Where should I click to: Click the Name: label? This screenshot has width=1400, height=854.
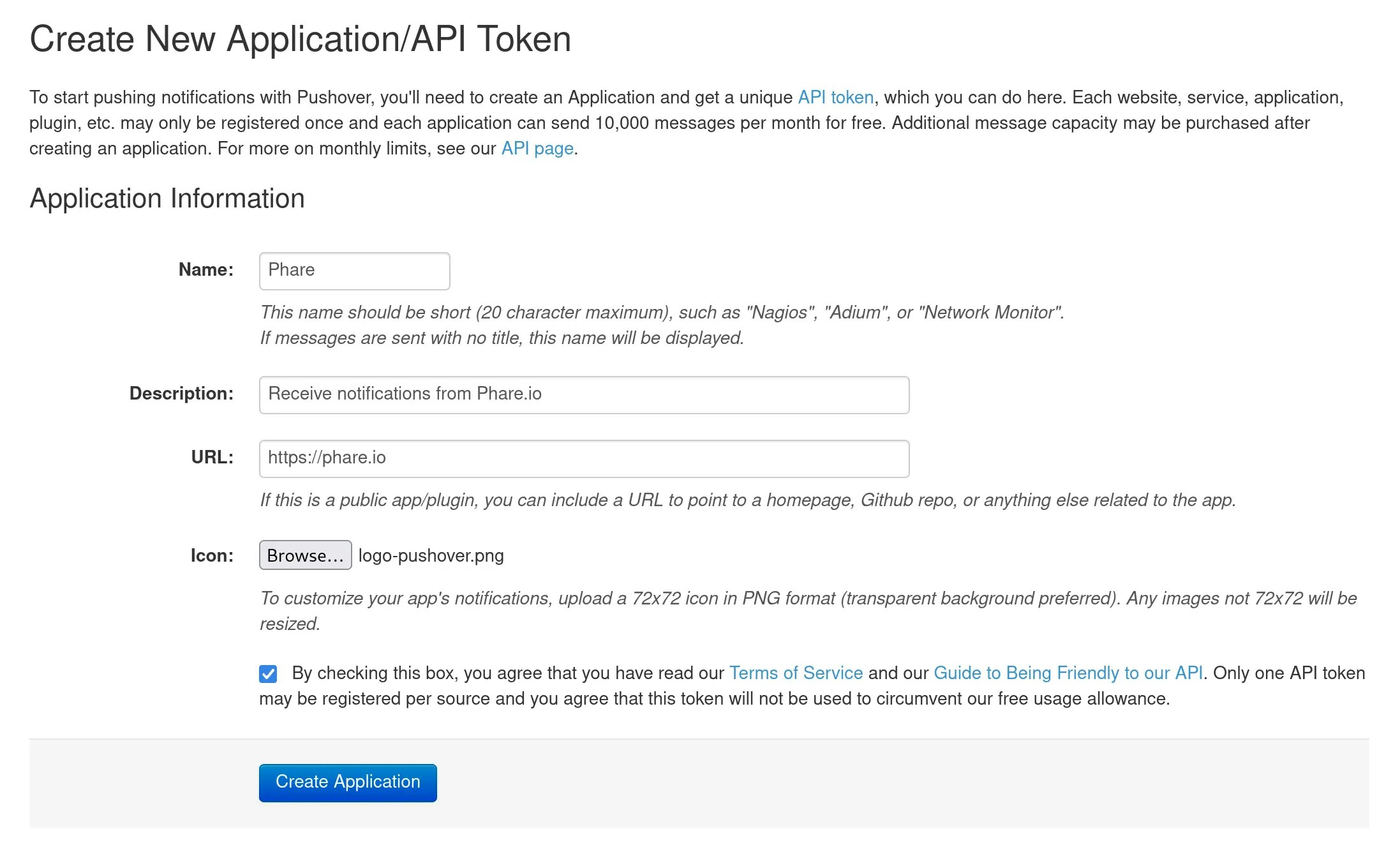(206, 269)
